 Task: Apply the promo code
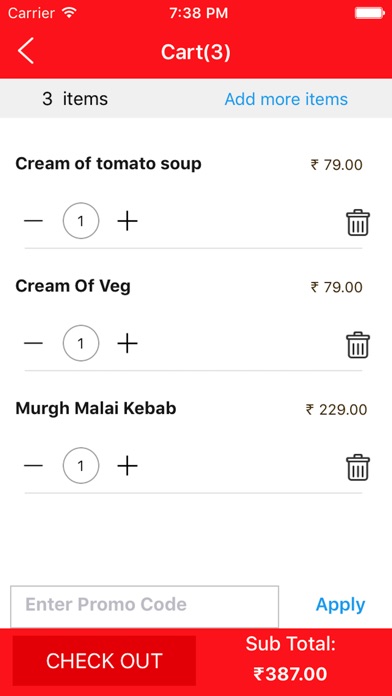point(341,605)
